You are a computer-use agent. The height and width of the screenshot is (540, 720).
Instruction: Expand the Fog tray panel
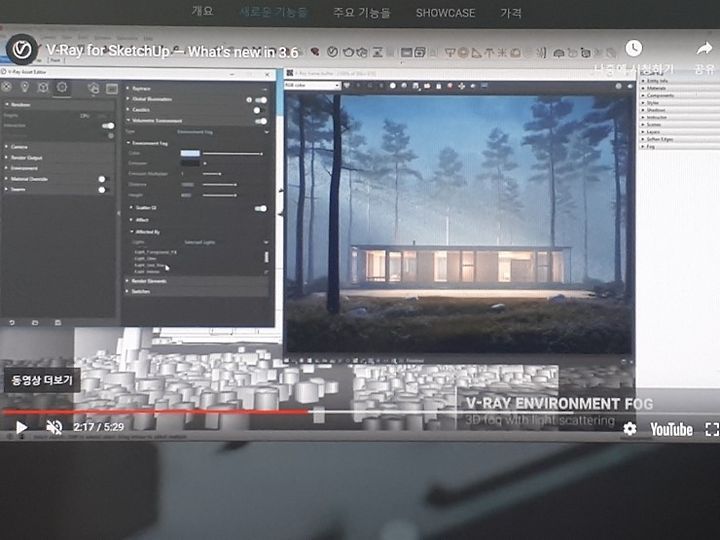pyautogui.click(x=680, y=147)
